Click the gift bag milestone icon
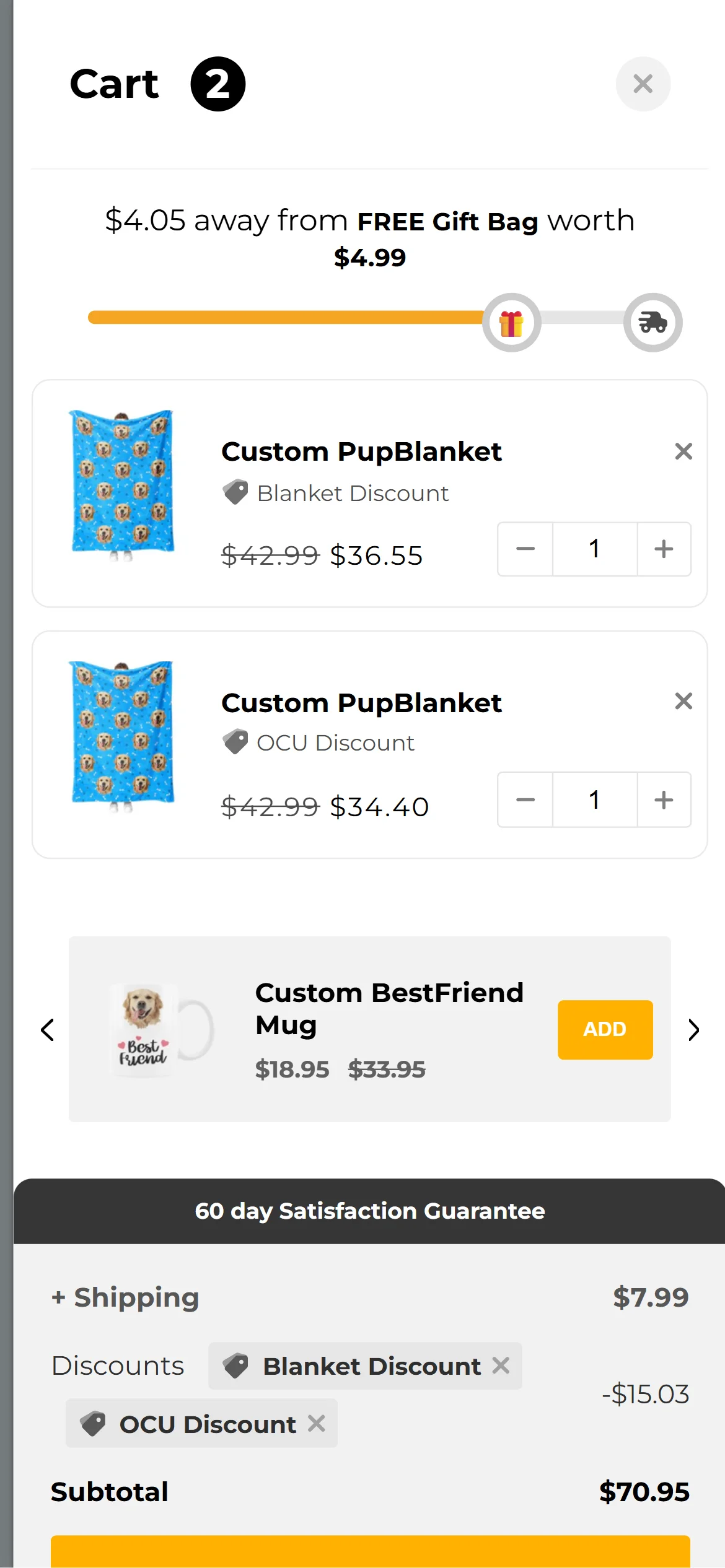The height and width of the screenshot is (1568, 725). 511,323
